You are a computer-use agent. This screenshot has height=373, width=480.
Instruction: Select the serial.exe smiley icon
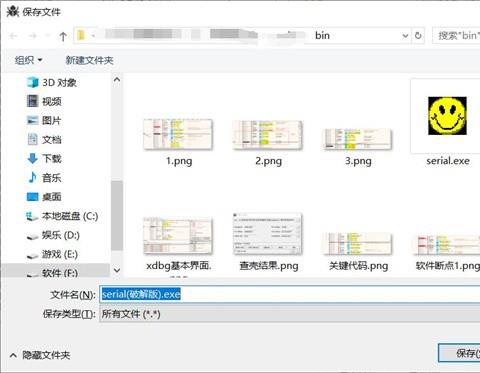447,116
